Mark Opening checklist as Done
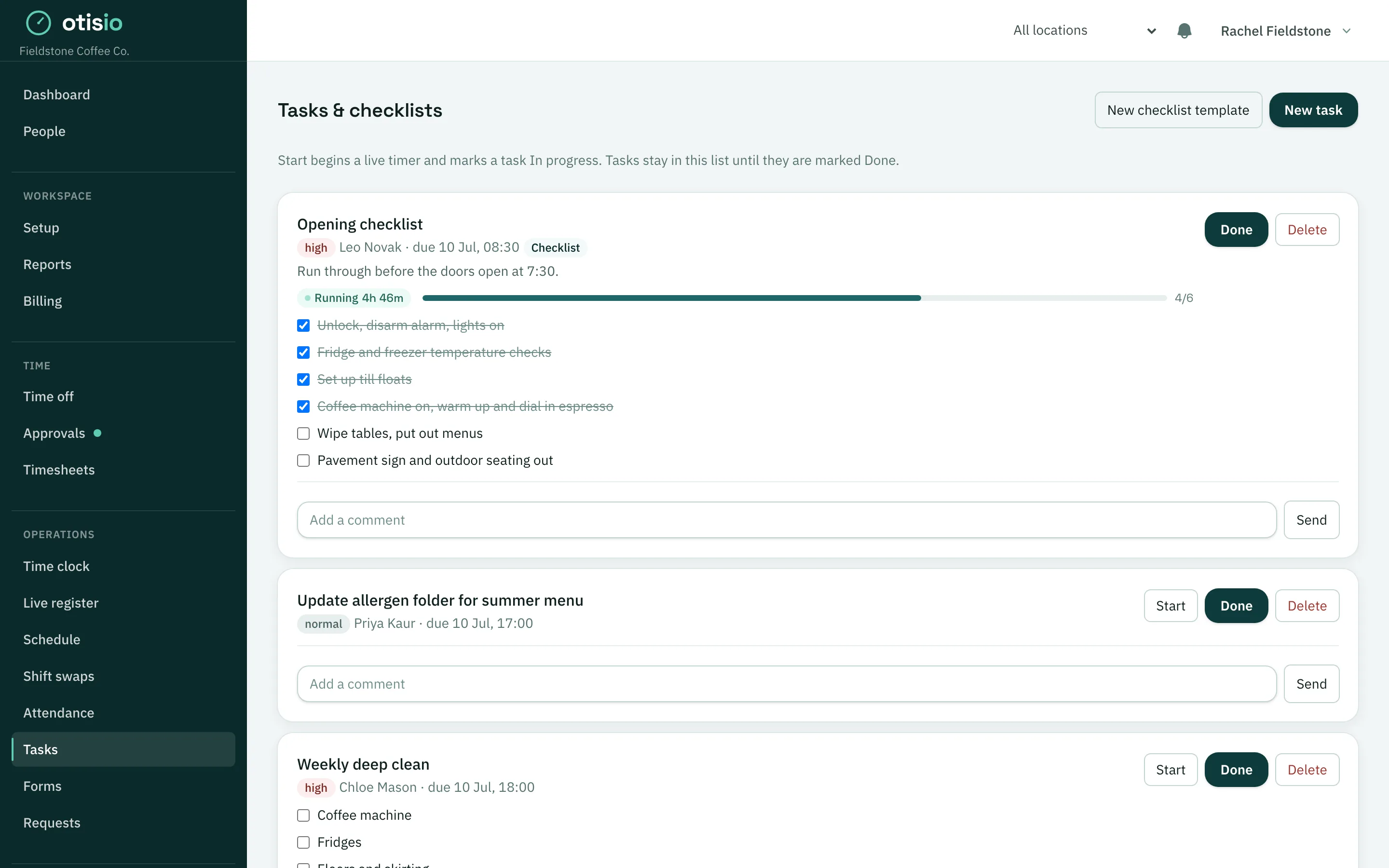Image resolution: width=1389 pixels, height=868 pixels. tap(1236, 230)
